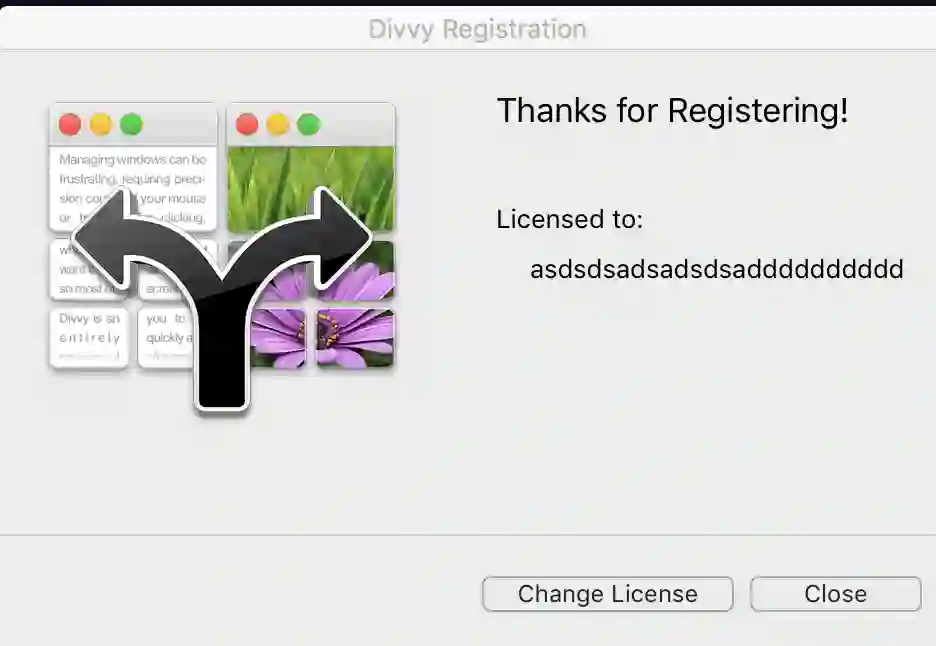Click the Divvy Registration window title
Screen dimensions: 936x646
tap(477, 29)
